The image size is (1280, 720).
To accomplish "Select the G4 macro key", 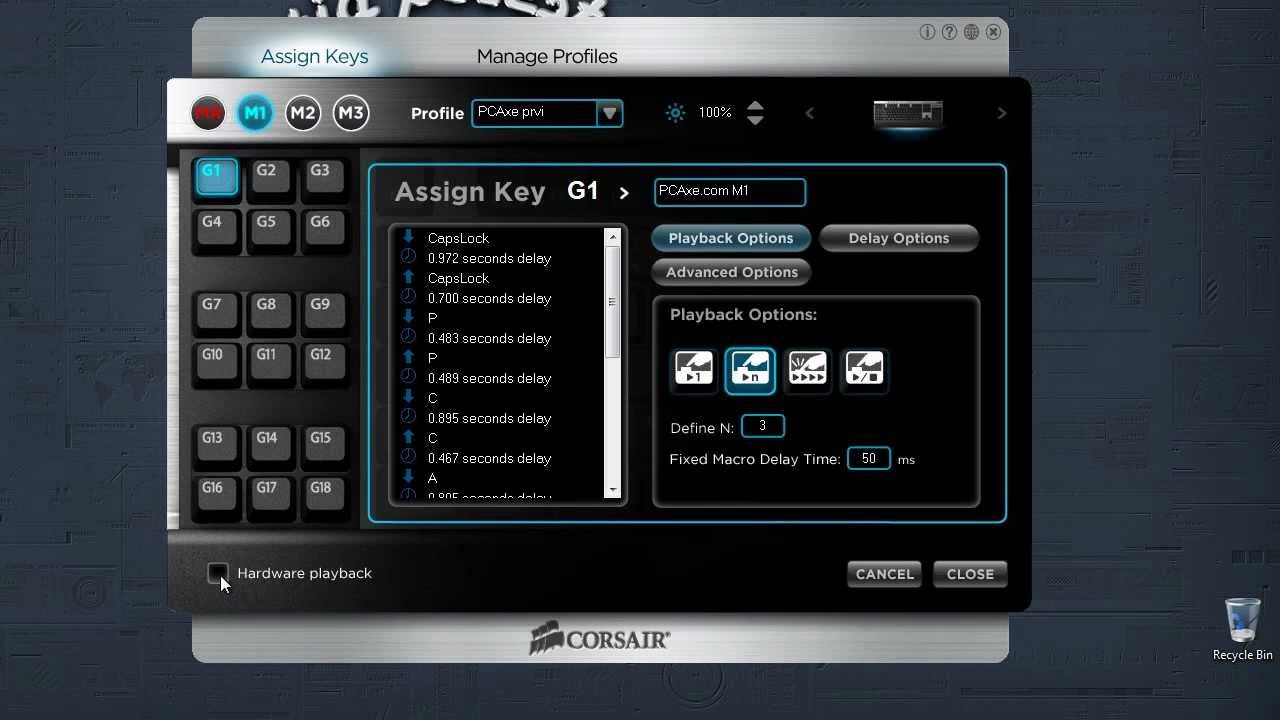I will coord(217,228).
